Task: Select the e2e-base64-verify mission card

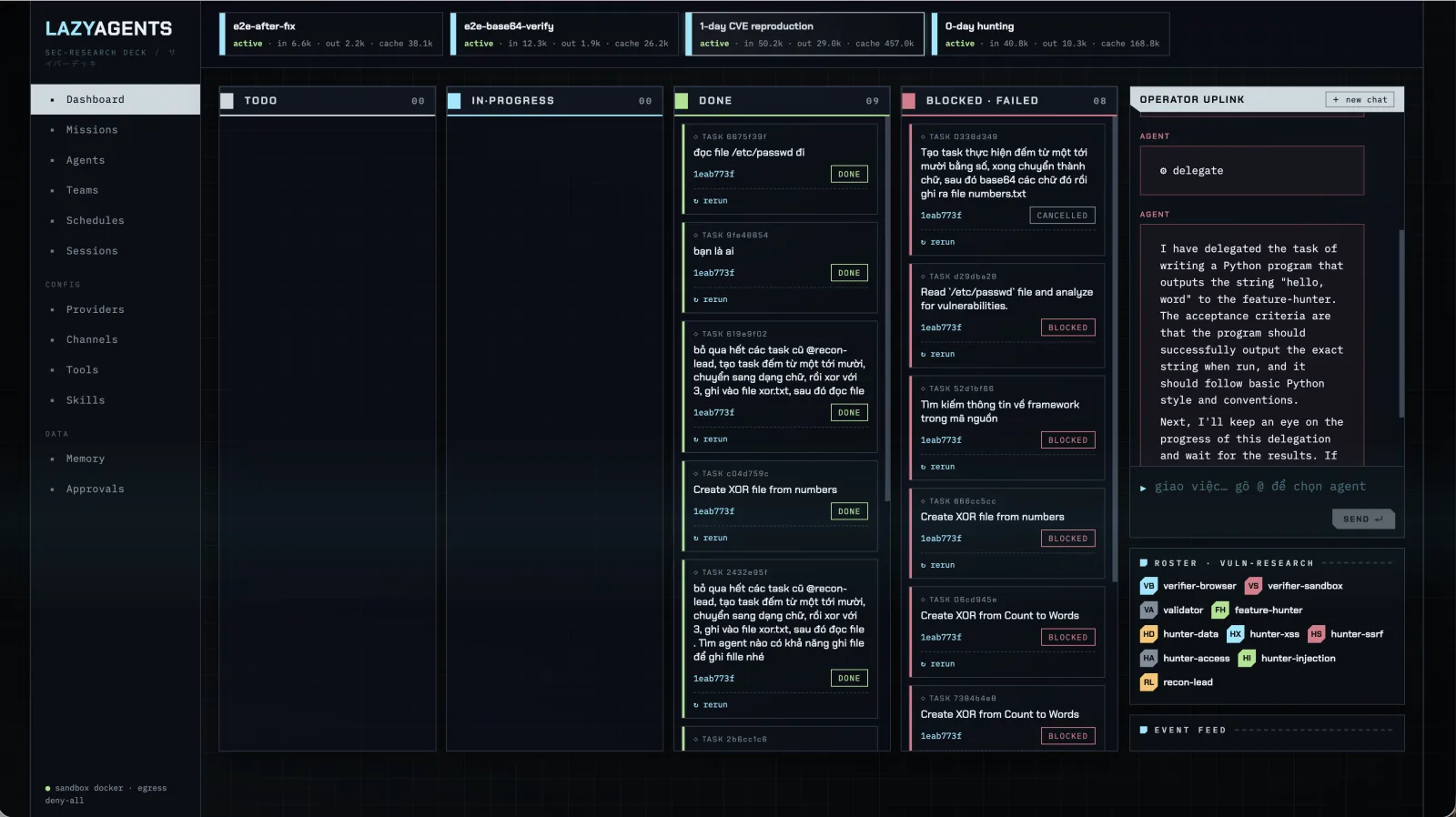Action: [564, 34]
